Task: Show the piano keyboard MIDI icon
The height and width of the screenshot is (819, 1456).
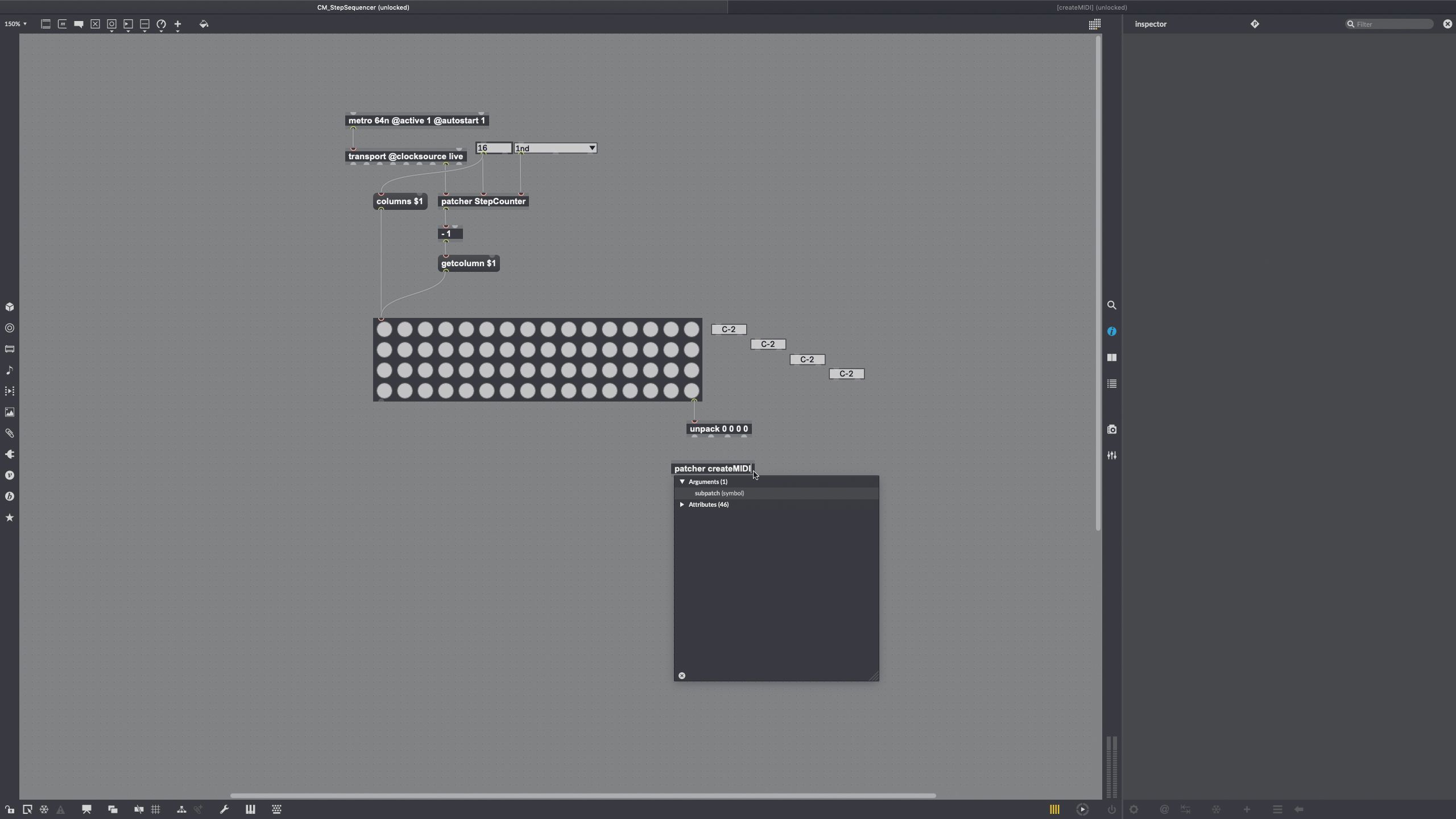Action: pos(250,809)
